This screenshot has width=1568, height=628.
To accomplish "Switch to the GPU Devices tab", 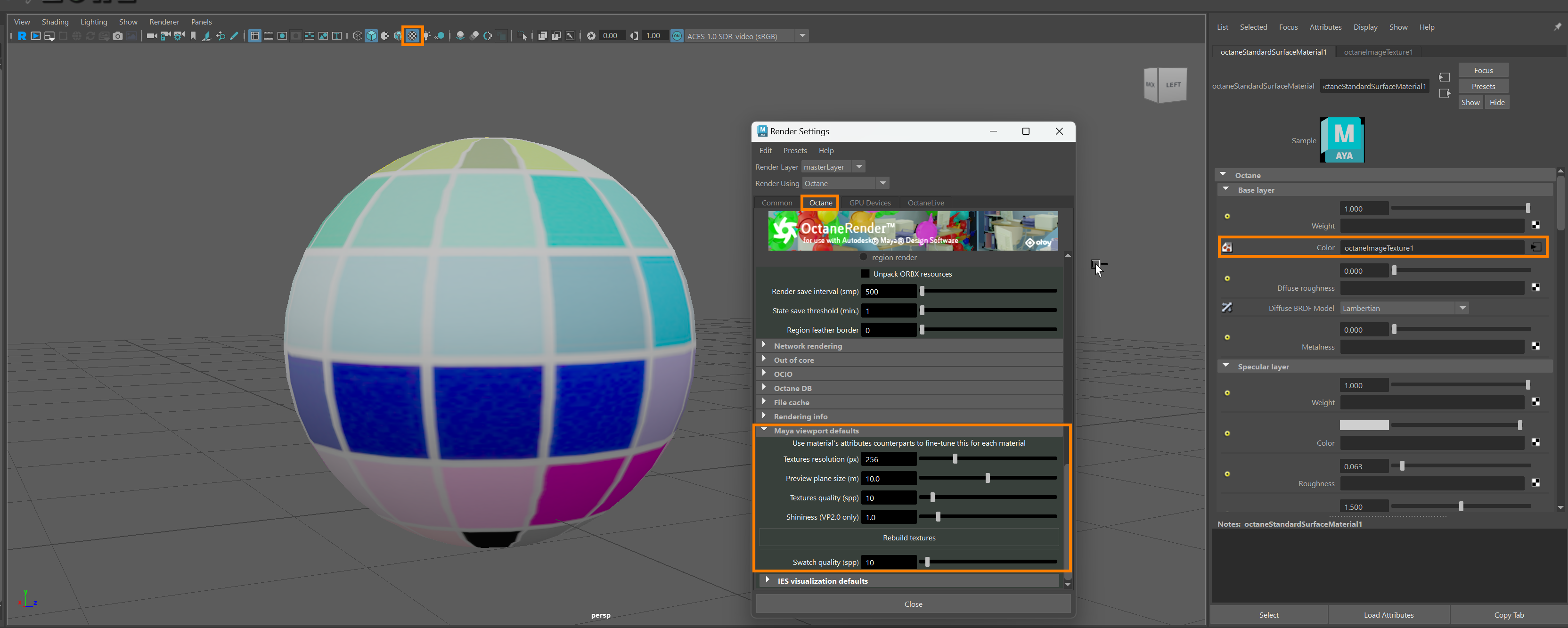I will pyautogui.click(x=869, y=203).
